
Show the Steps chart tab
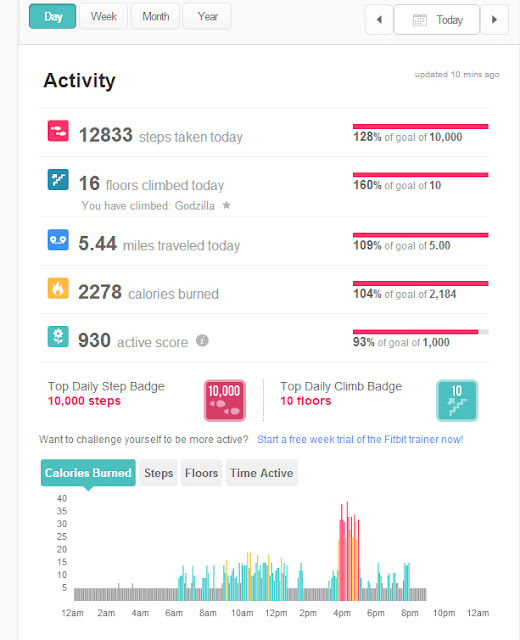(x=158, y=473)
